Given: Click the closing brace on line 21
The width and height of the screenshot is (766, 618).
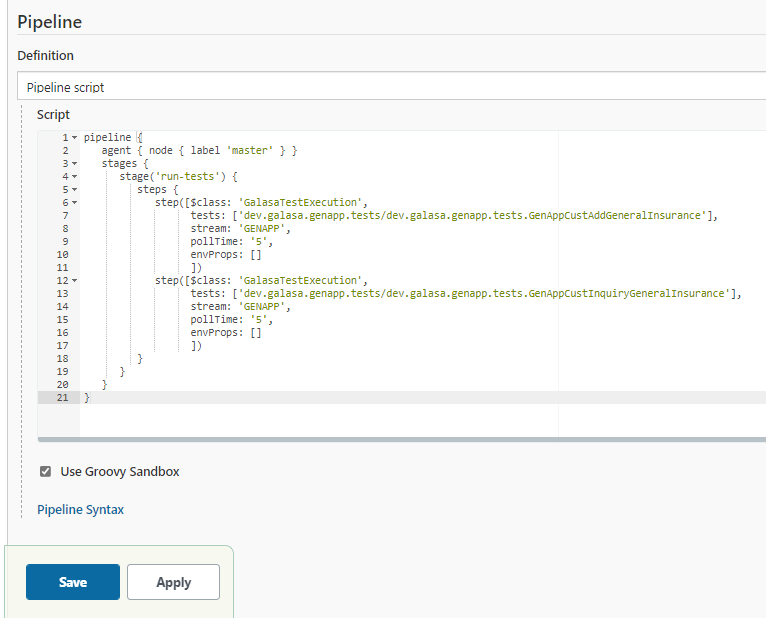Looking at the screenshot, I should point(87,398).
